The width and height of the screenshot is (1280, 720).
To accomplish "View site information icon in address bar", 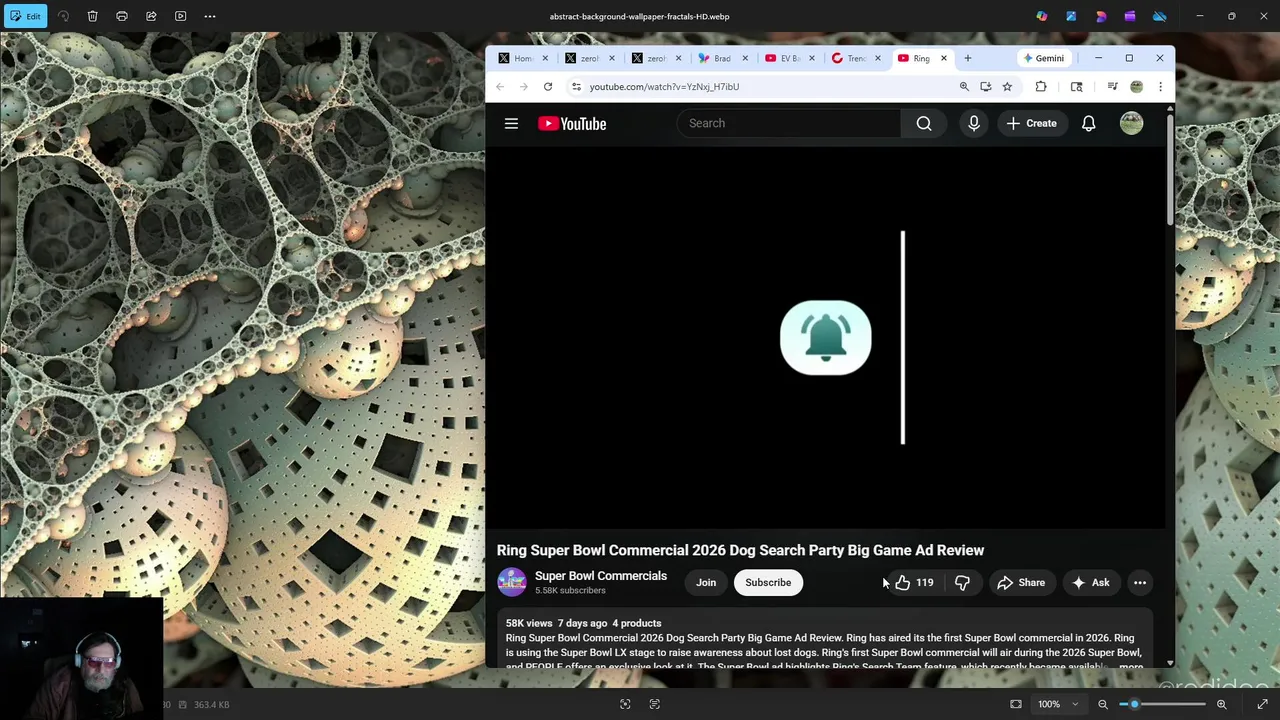I will [576, 87].
